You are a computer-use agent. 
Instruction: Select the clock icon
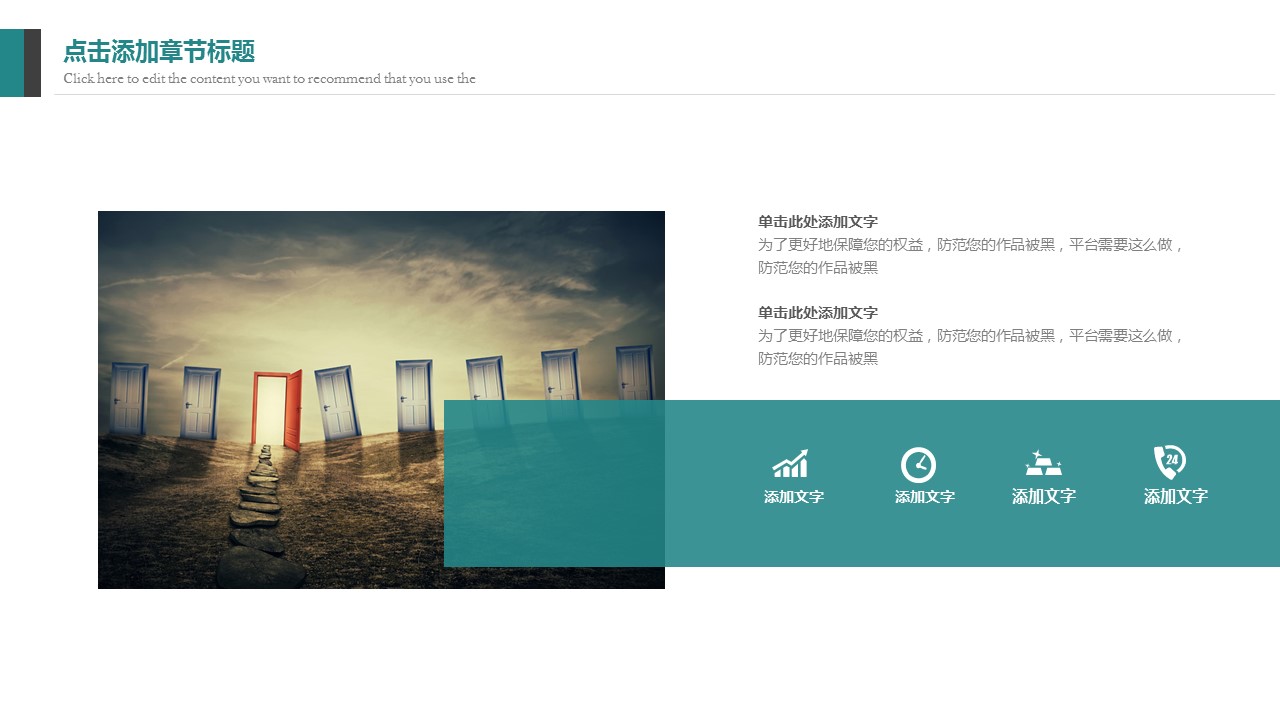[x=918, y=465]
